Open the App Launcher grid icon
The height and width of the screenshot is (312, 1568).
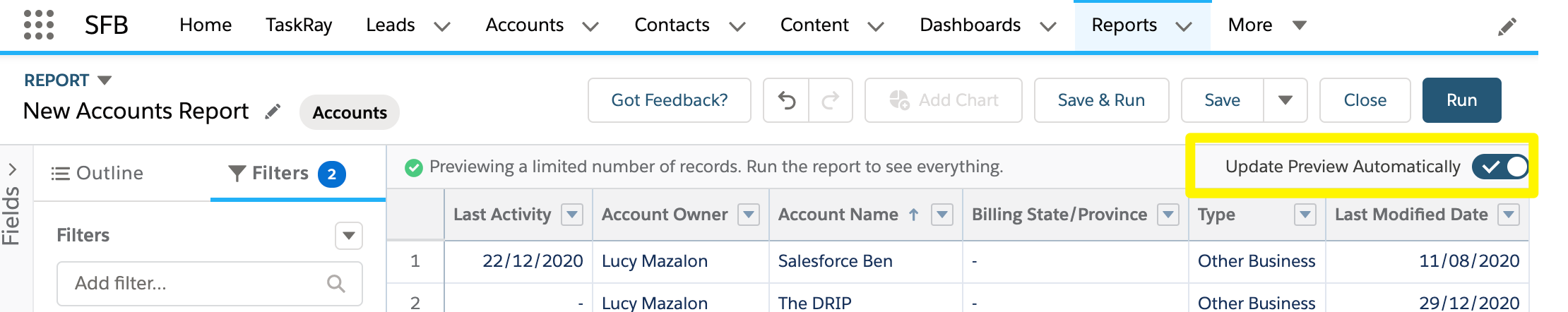[x=39, y=25]
